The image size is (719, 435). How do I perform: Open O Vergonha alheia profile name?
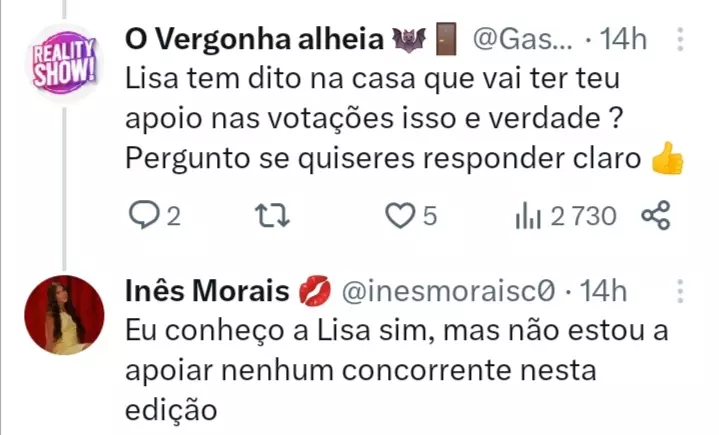pos(255,40)
